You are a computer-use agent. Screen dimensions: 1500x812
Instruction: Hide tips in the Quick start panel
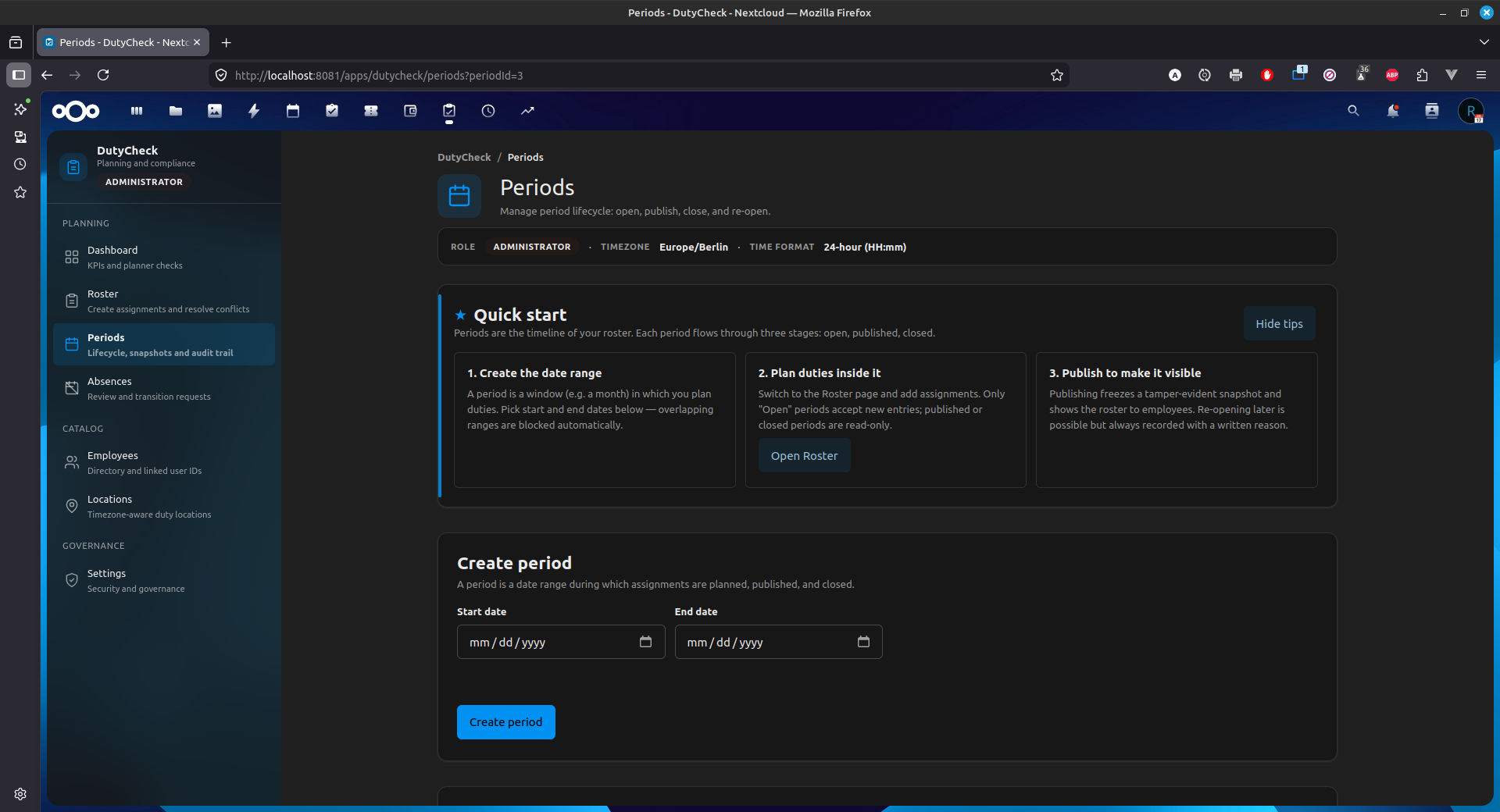tap(1279, 323)
